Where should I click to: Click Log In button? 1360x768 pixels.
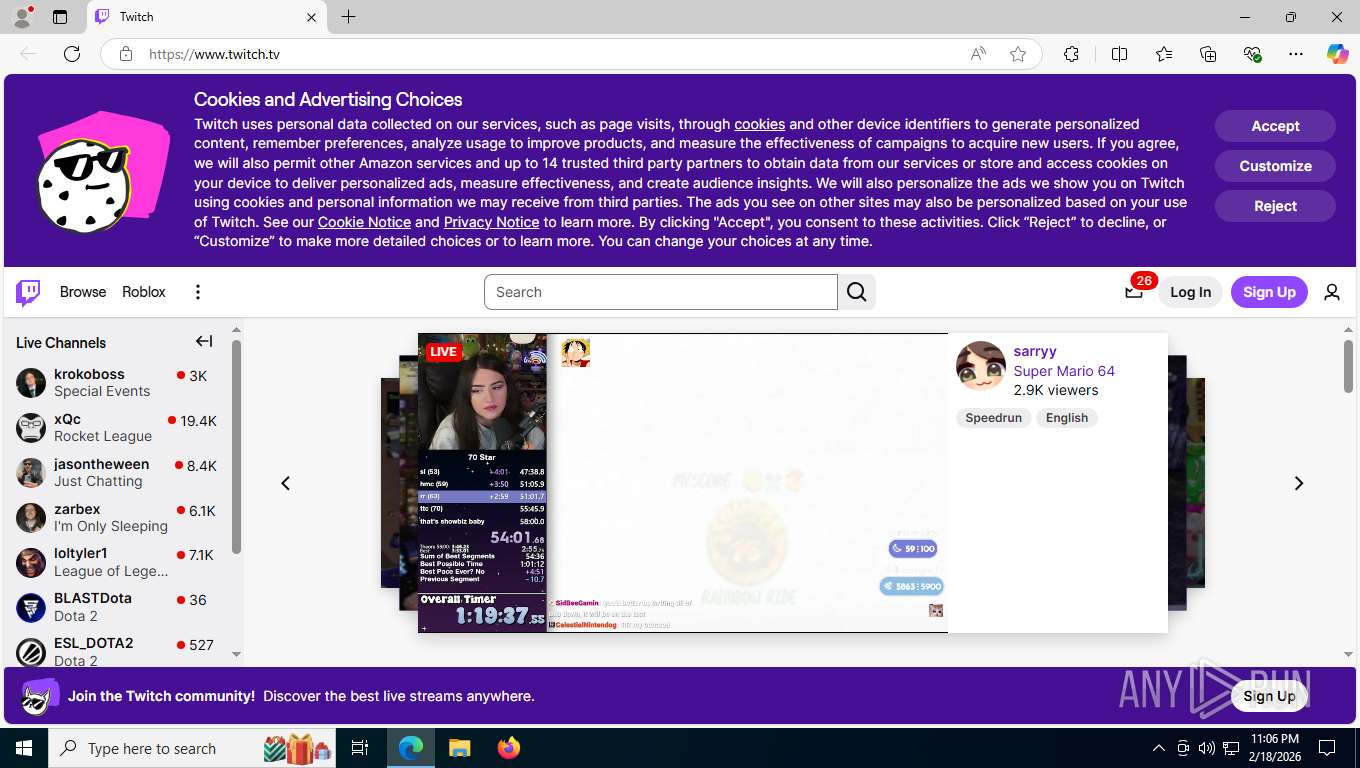(x=1190, y=292)
